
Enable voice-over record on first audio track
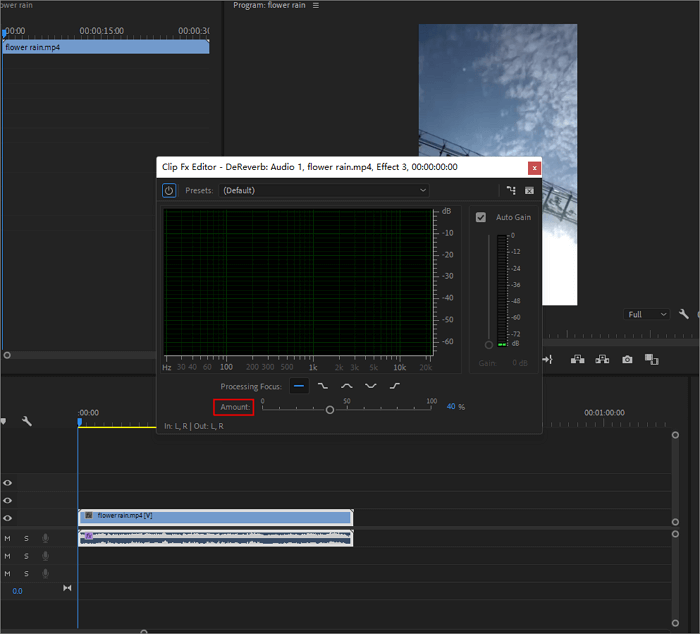click(46, 538)
